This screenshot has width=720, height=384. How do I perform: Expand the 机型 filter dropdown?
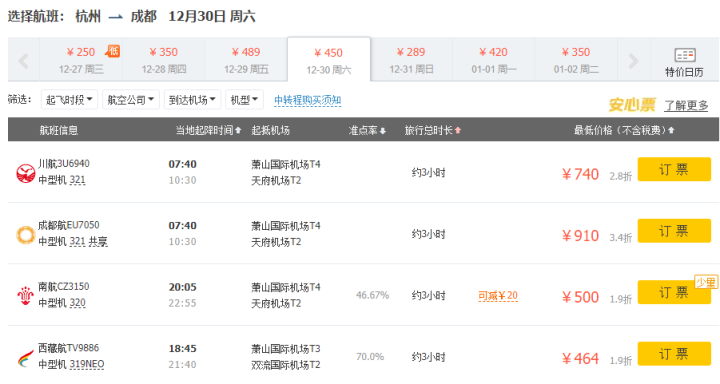(x=244, y=99)
